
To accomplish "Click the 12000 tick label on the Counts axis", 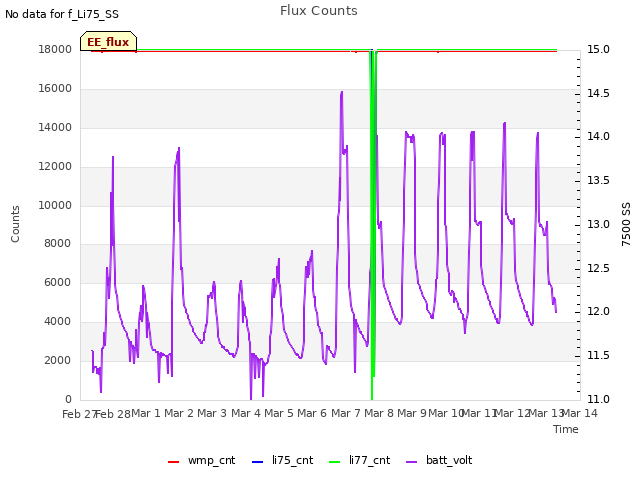I will [55, 166].
